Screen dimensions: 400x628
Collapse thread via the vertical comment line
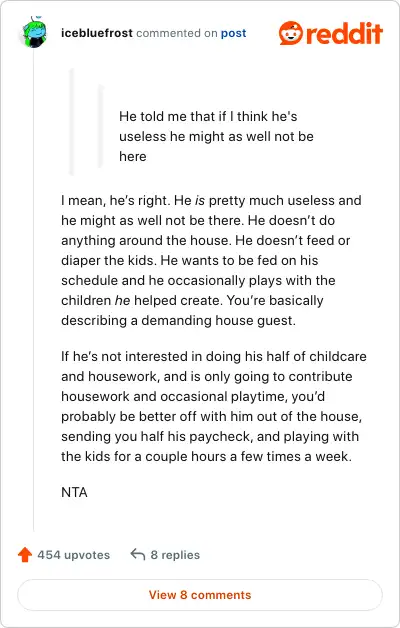[34, 290]
